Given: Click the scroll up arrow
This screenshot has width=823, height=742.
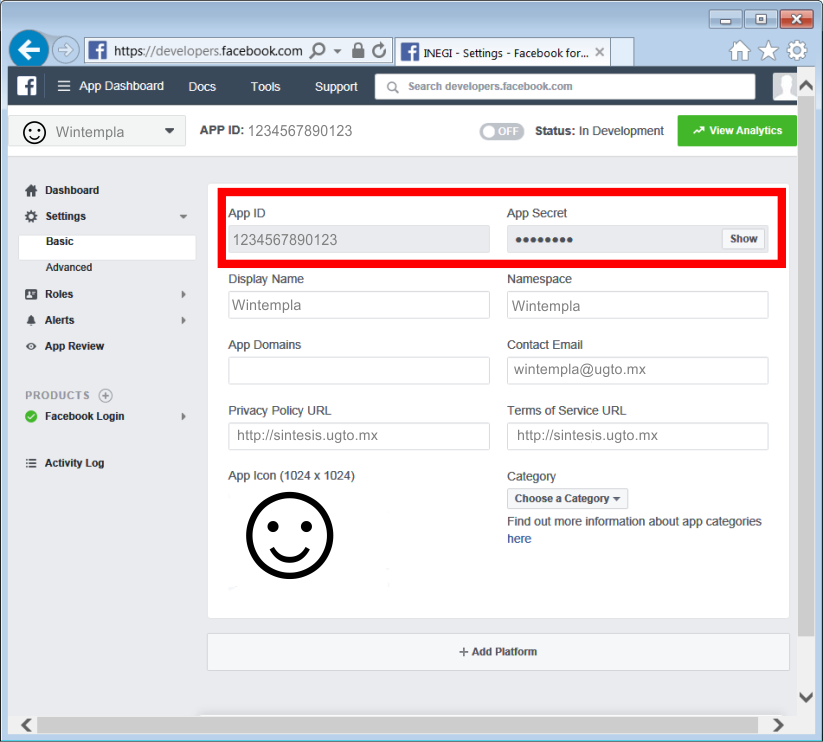Looking at the screenshot, I should click(x=806, y=85).
